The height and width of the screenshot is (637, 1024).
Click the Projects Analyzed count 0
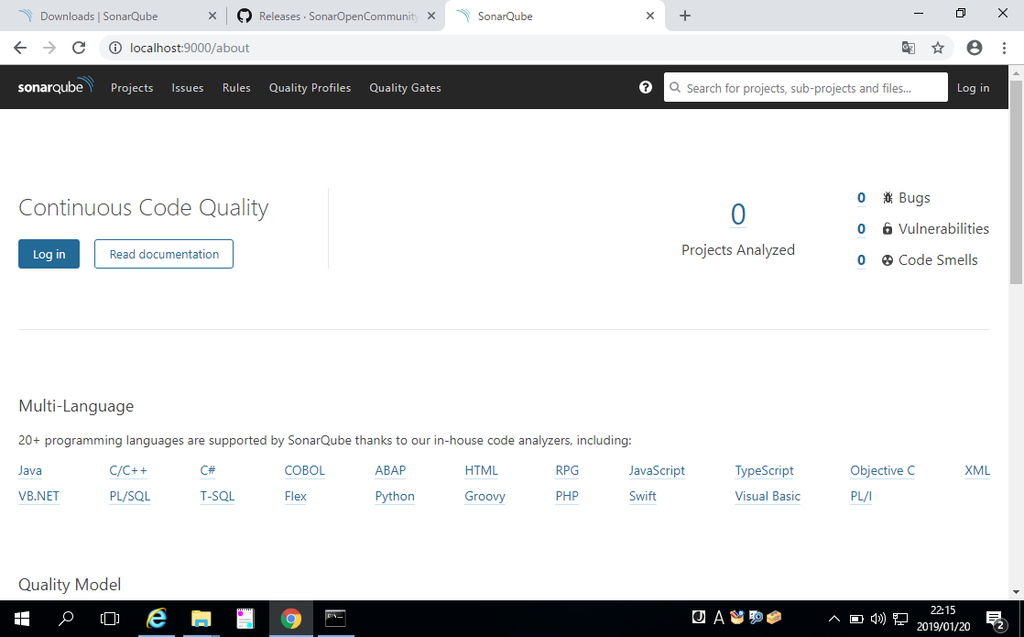coord(738,214)
